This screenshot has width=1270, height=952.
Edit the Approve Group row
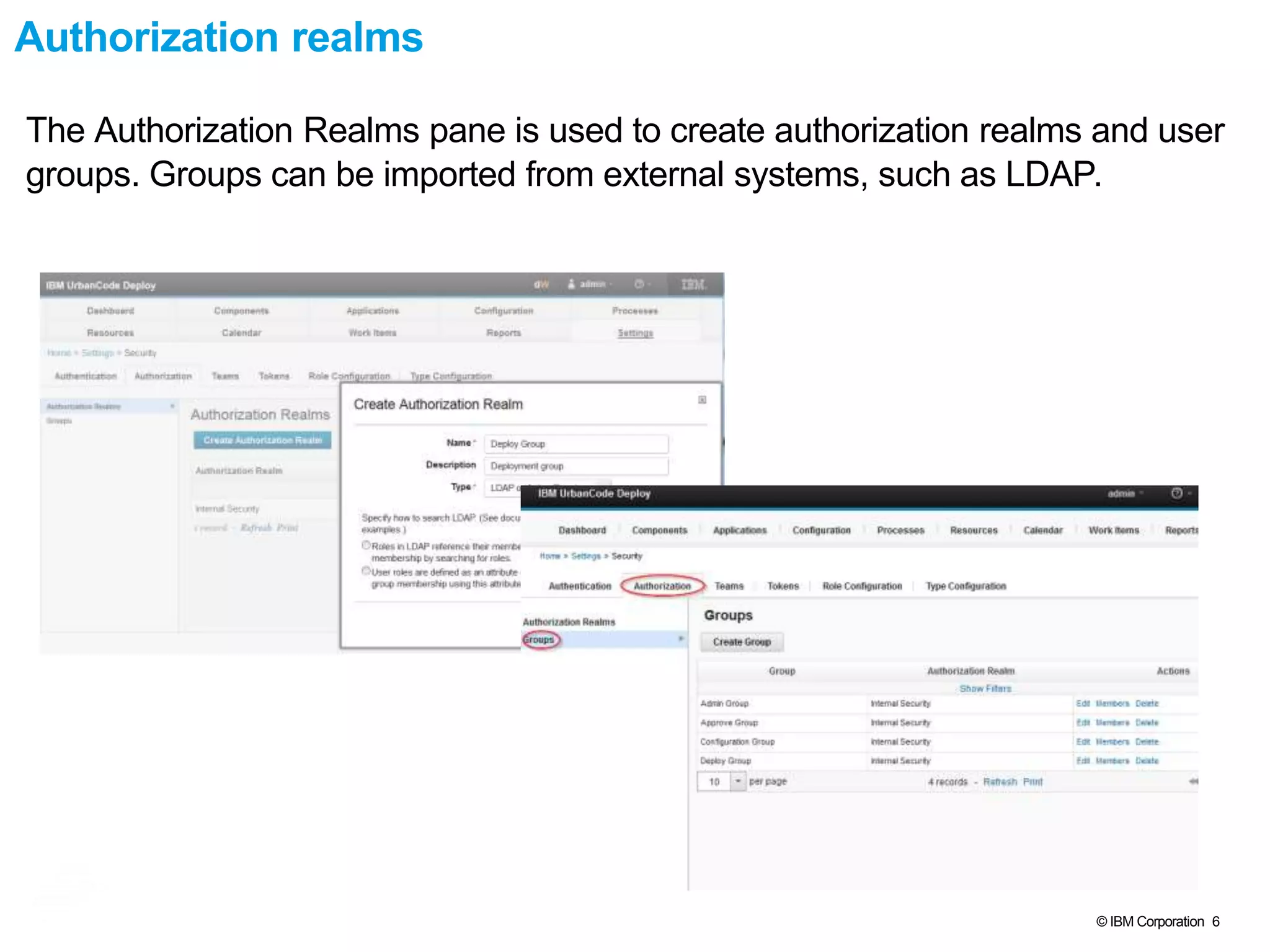(x=1083, y=723)
